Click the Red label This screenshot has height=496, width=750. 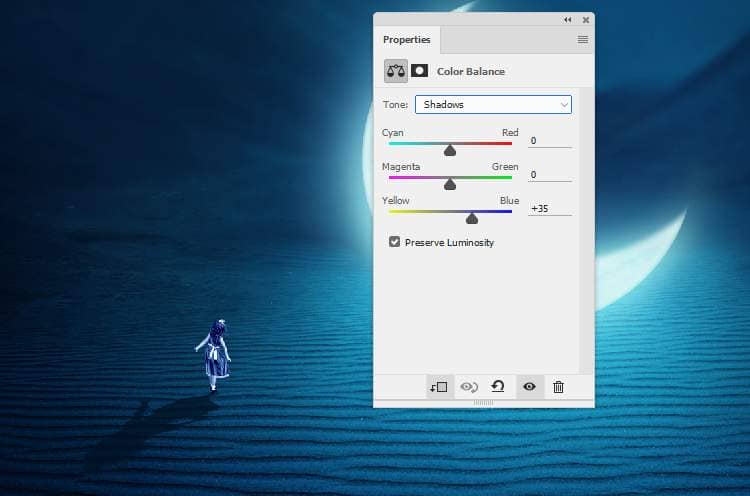pyautogui.click(x=510, y=132)
